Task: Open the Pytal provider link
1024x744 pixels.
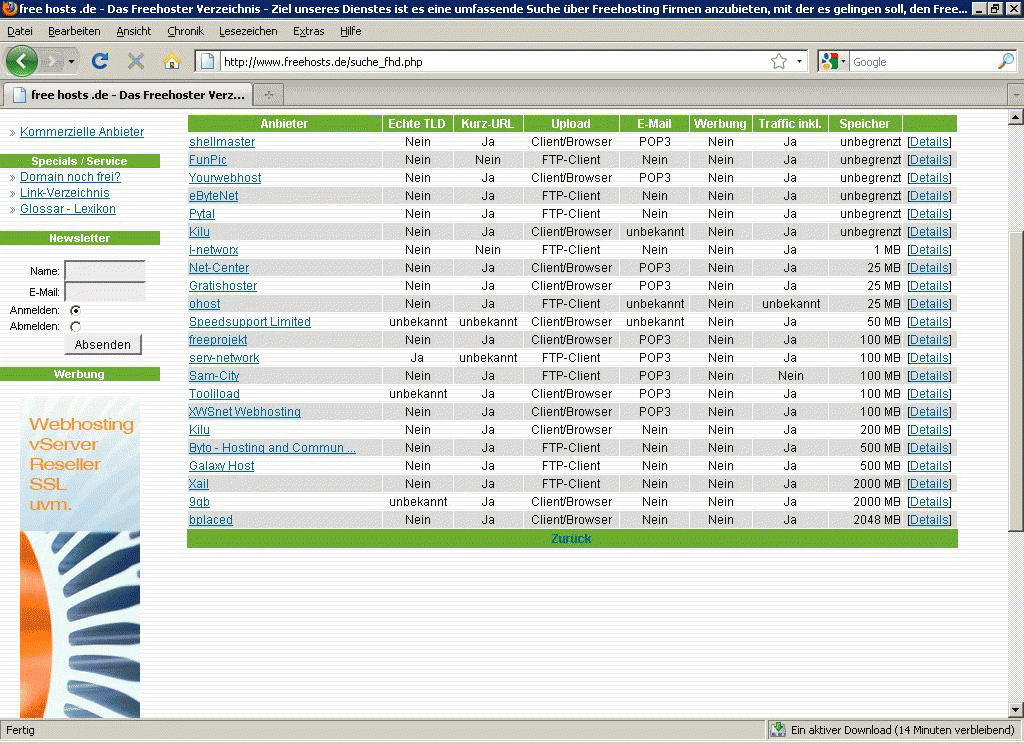Action: tap(202, 214)
